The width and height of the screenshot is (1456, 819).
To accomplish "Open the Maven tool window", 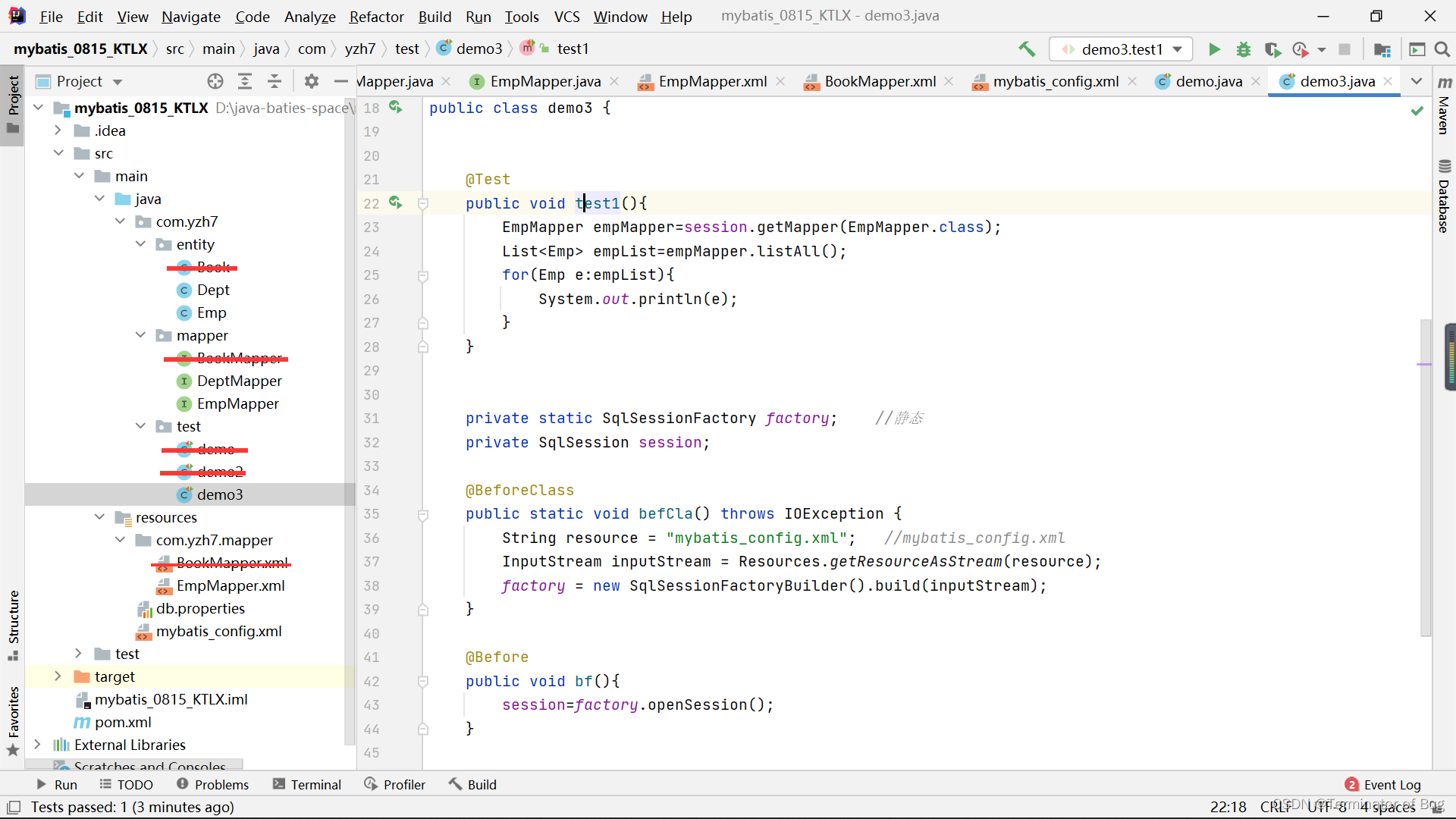I will tap(1444, 105).
